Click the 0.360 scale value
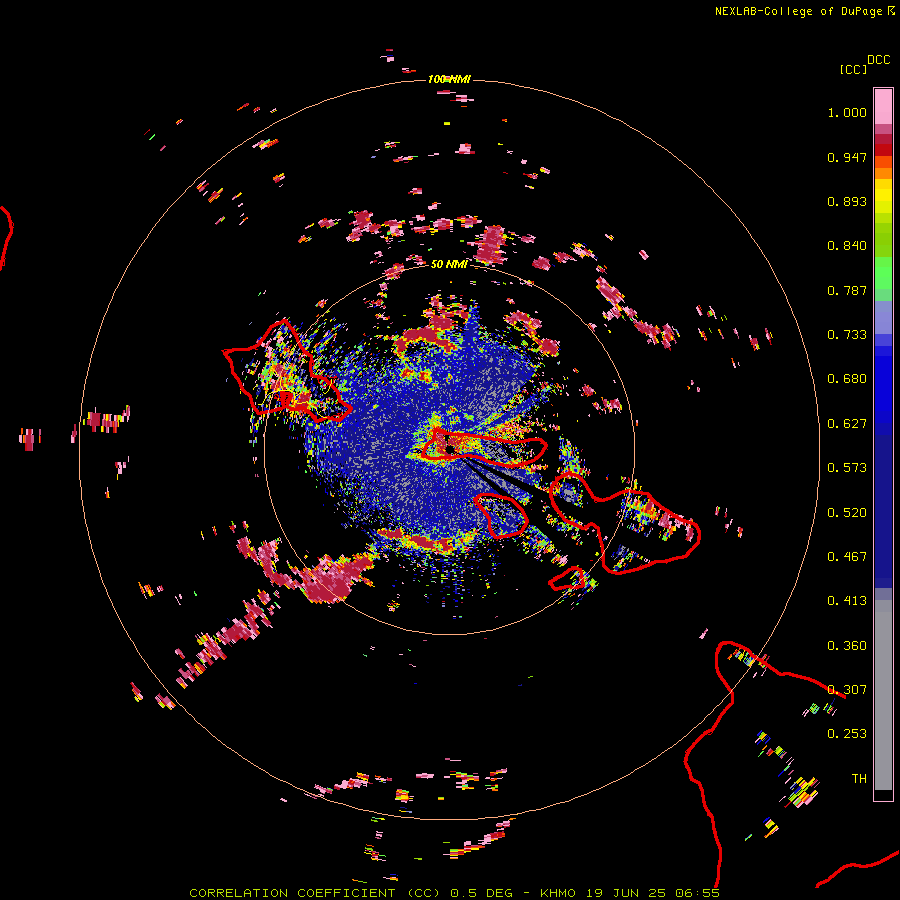Image resolution: width=900 pixels, height=900 pixels. pyautogui.click(x=847, y=646)
